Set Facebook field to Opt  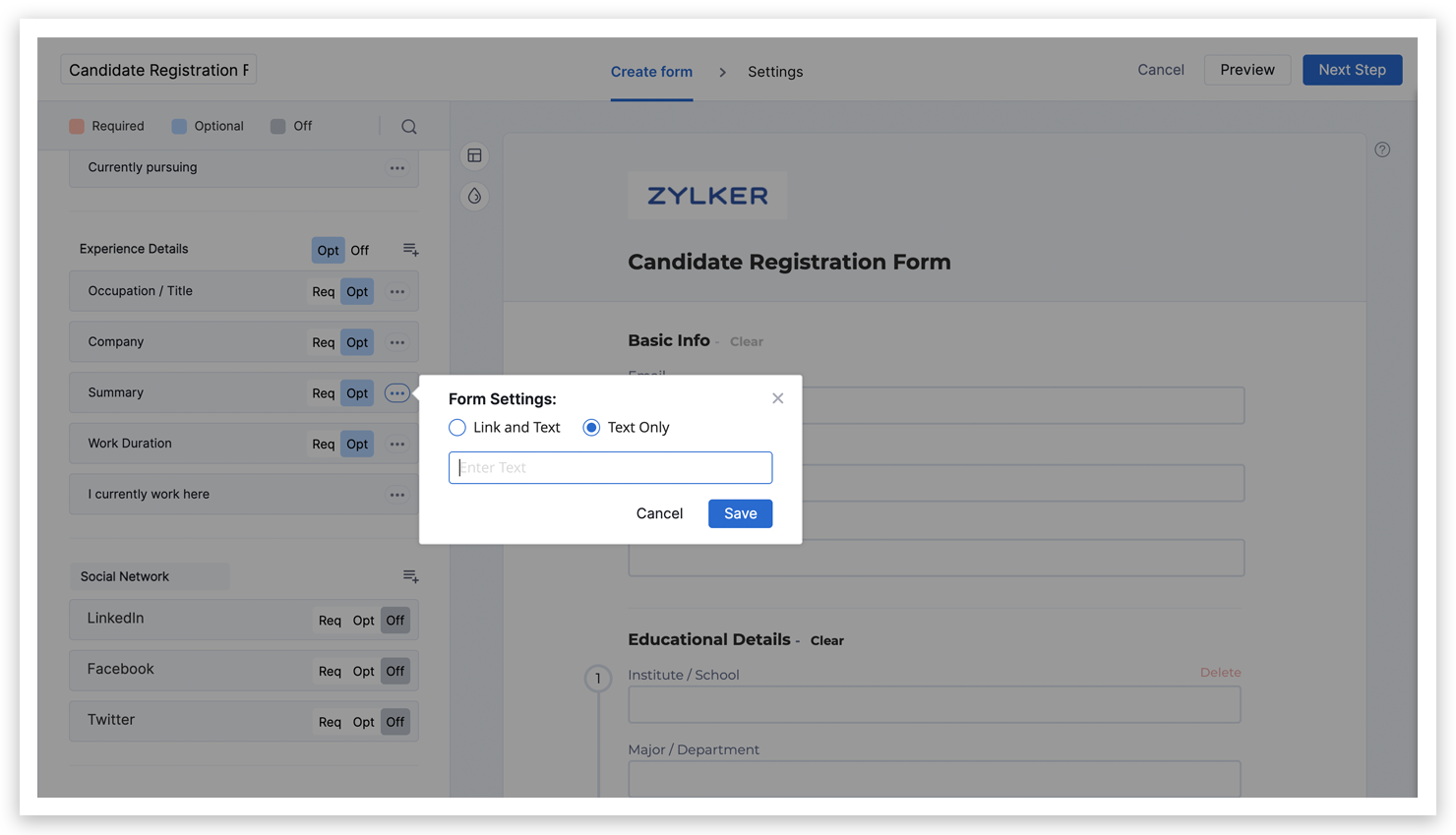(x=363, y=672)
